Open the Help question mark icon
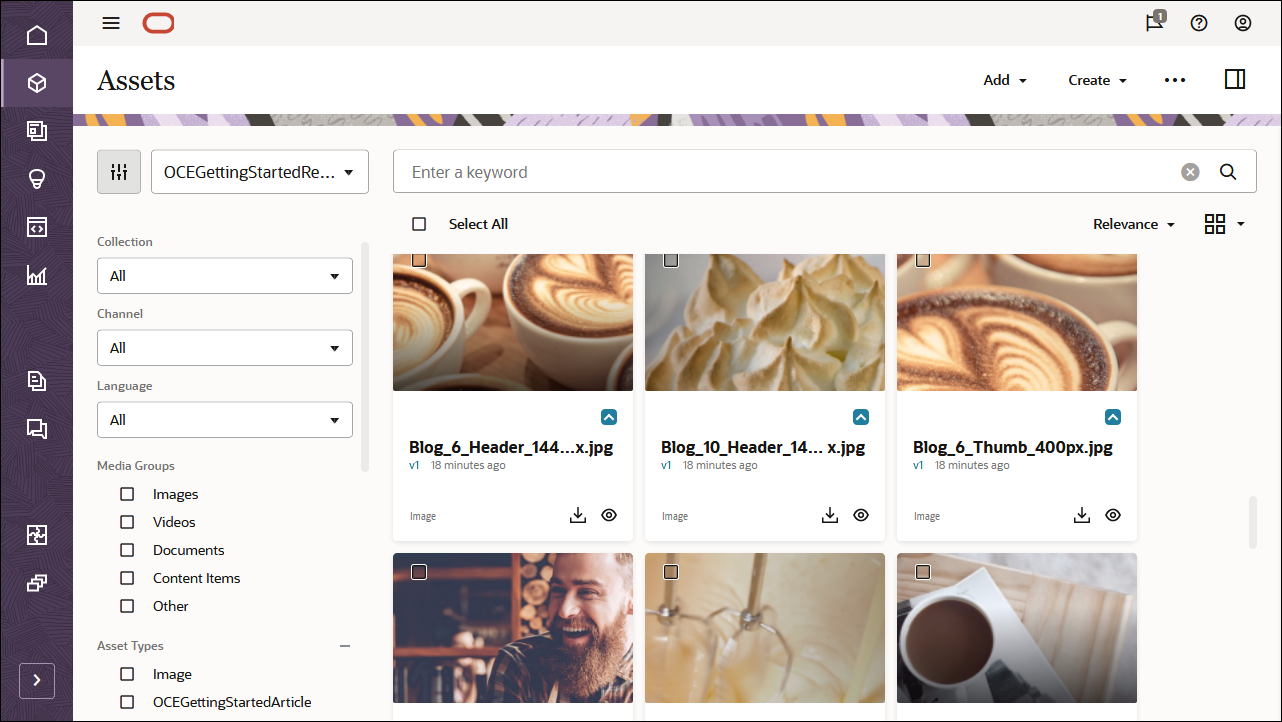 pyautogui.click(x=1199, y=22)
